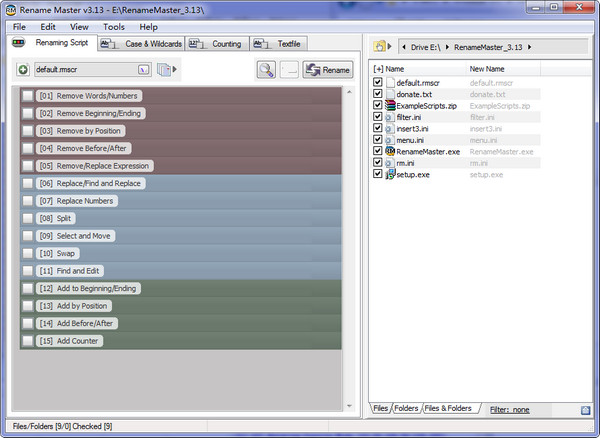Open the script files copy icon menu
This screenshot has width=600, height=438.
164,70
